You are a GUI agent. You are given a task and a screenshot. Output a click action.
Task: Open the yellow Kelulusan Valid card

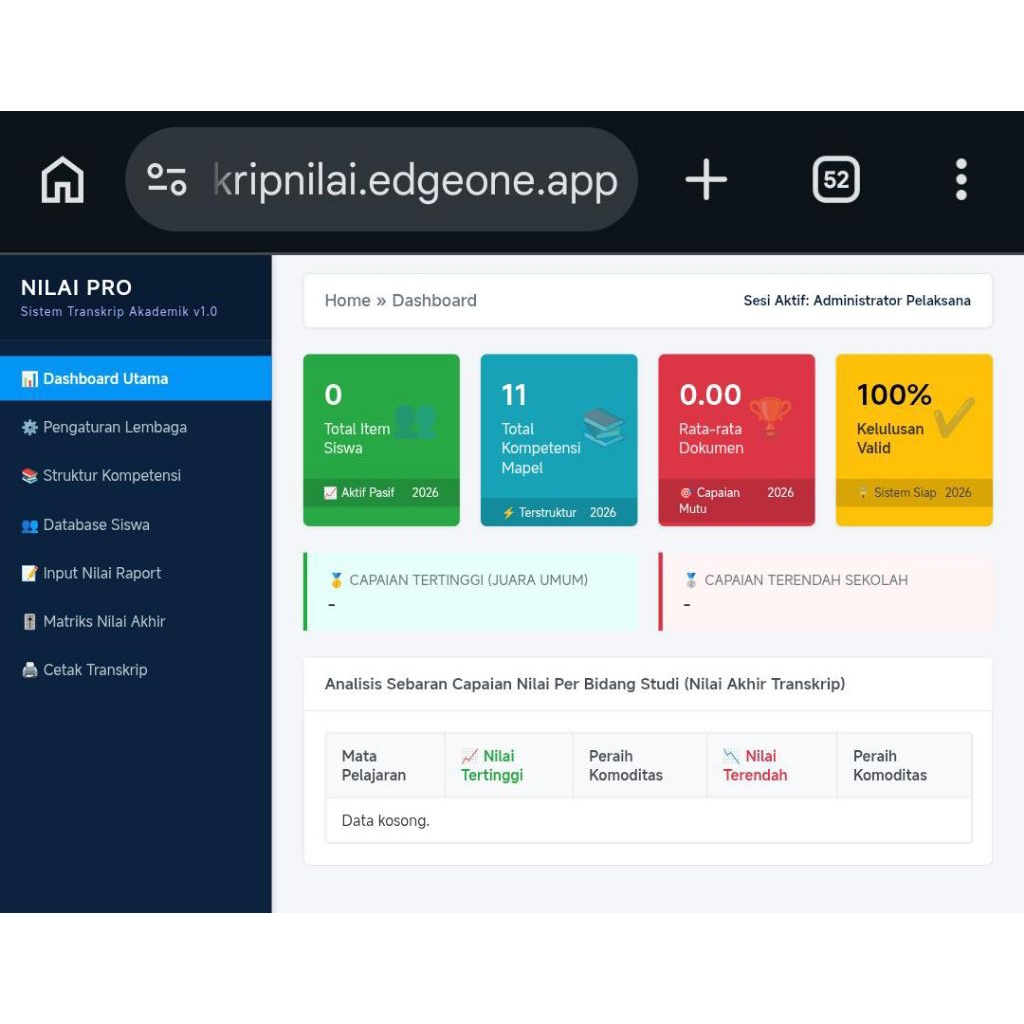click(x=914, y=440)
